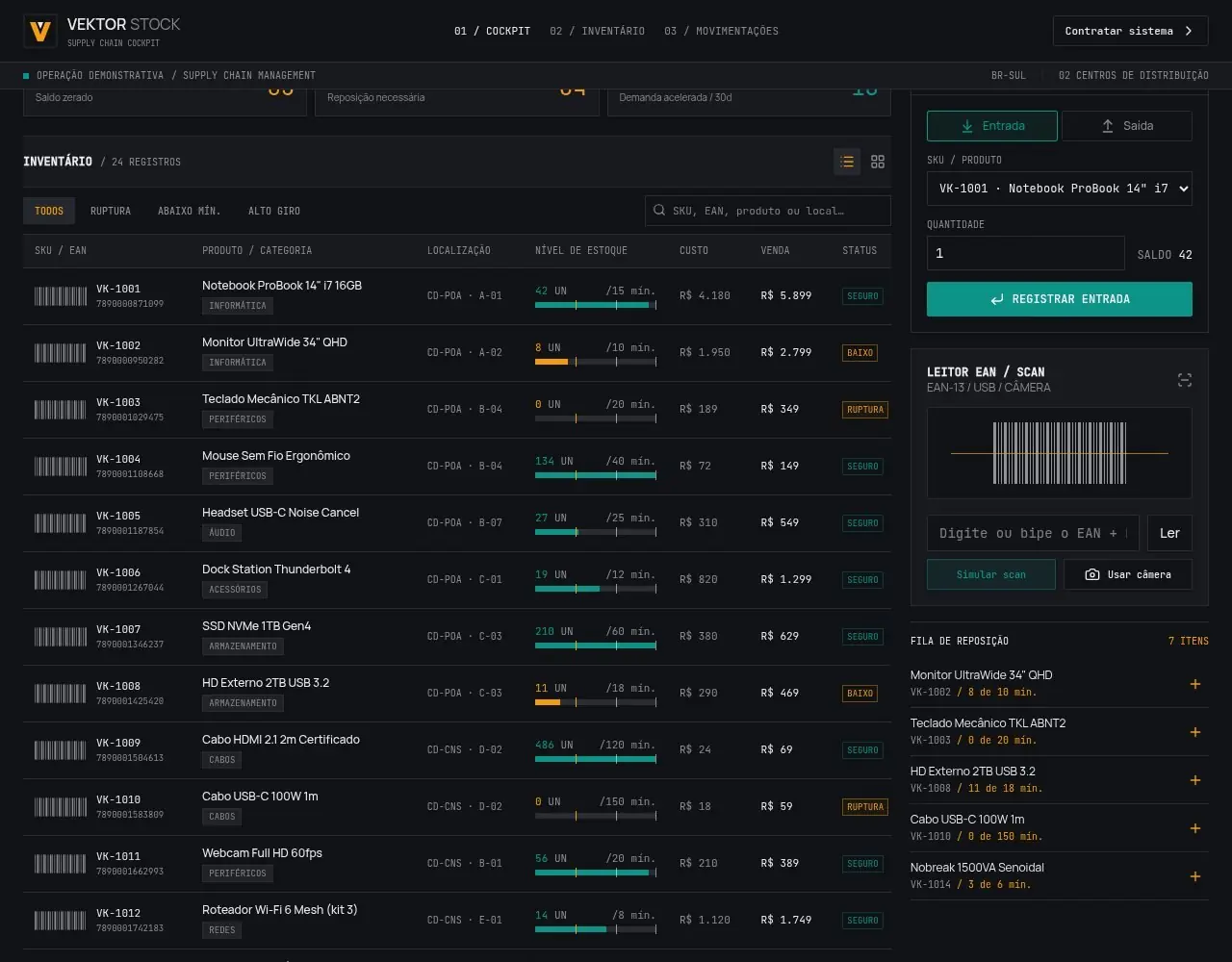Image resolution: width=1232 pixels, height=962 pixels.
Task: Click Registrar Entrada button
Action: click(1060, 299)
